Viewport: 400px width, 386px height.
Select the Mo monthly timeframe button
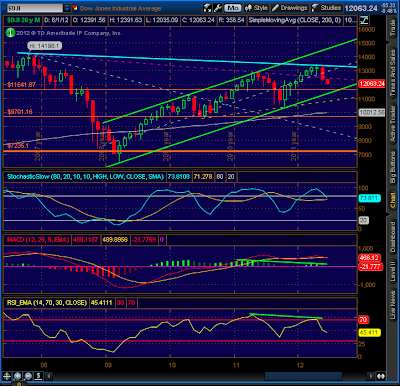(x=233, y=8)
